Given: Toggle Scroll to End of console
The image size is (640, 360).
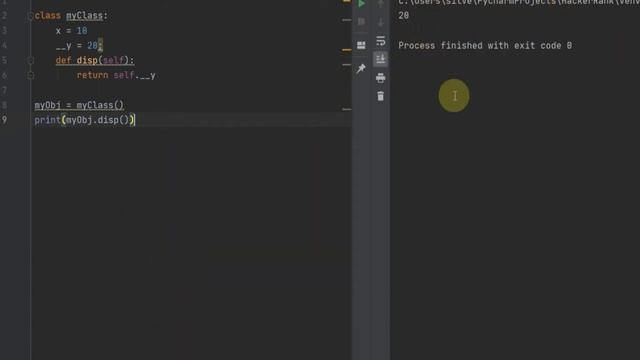Looking at the screenshot, I should click(x=380, y=59).
